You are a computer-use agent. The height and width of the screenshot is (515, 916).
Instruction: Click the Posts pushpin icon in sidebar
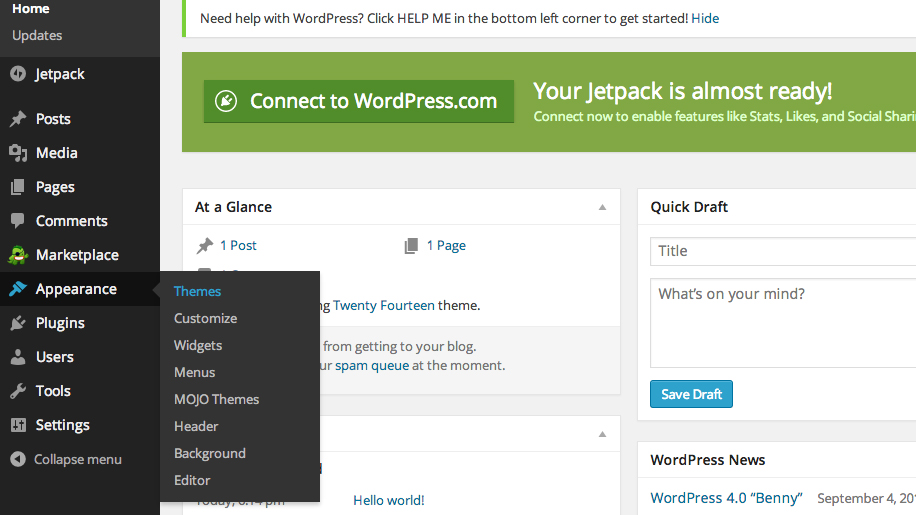[18, 119]
